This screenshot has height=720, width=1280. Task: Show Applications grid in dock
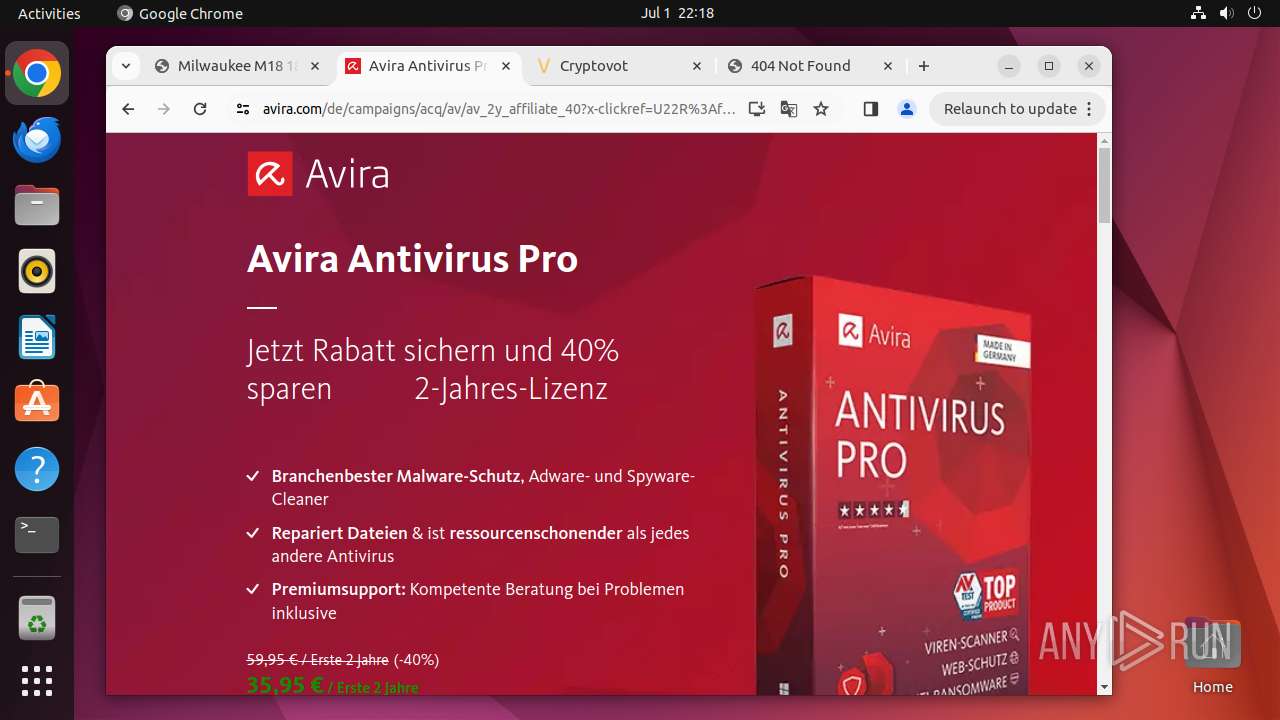(x=37, y=681)
